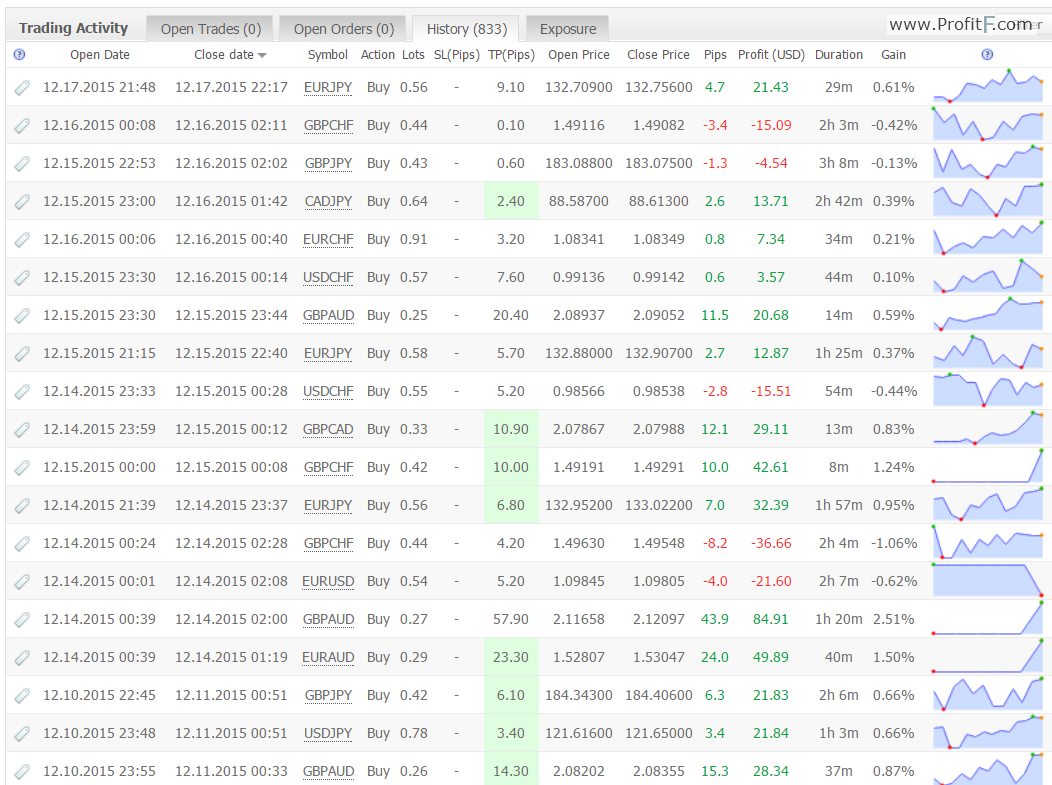Sort the table by the Open Date header

(x=100, y=55)
